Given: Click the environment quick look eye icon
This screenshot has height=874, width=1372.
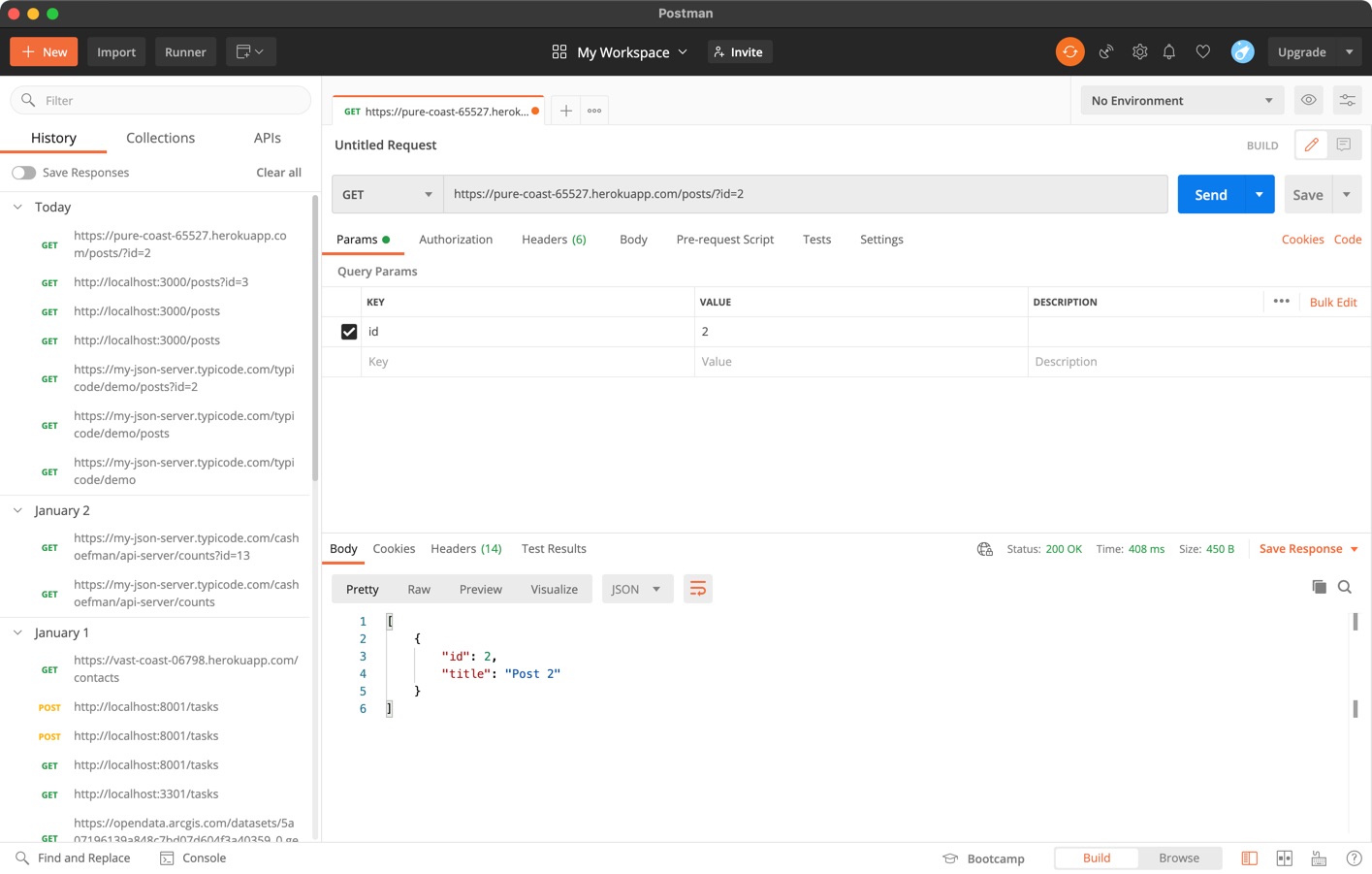Looking at the screenshot, I should click(x=1308, y=100).
